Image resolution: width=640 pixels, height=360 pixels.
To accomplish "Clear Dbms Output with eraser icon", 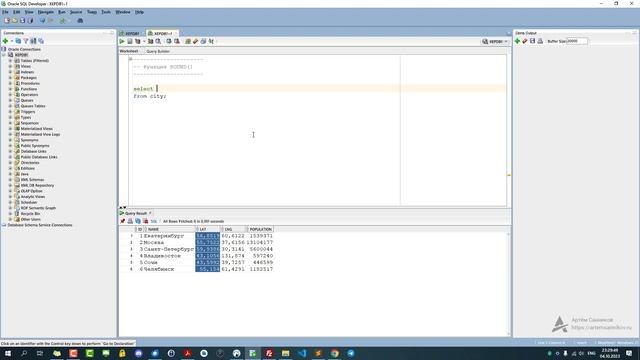I will tap(525, 41).
